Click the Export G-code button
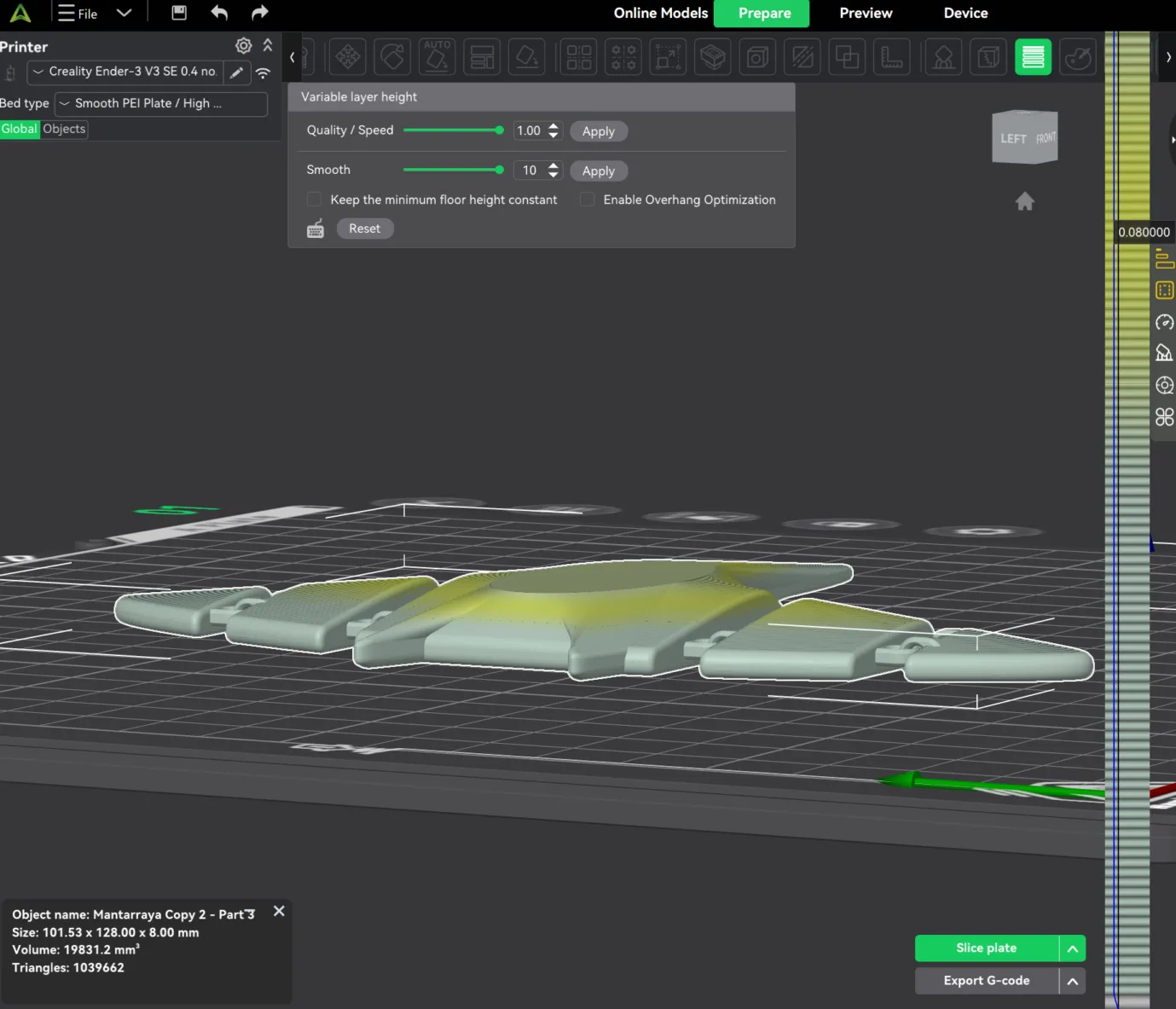 point(987,981)
